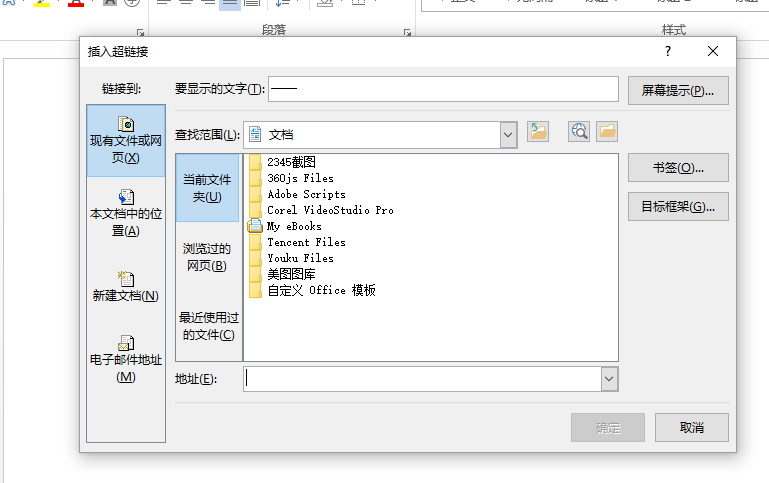Click the browse for file folder icon
Viewport: 769px width, 483px height.
click(607, 132)
